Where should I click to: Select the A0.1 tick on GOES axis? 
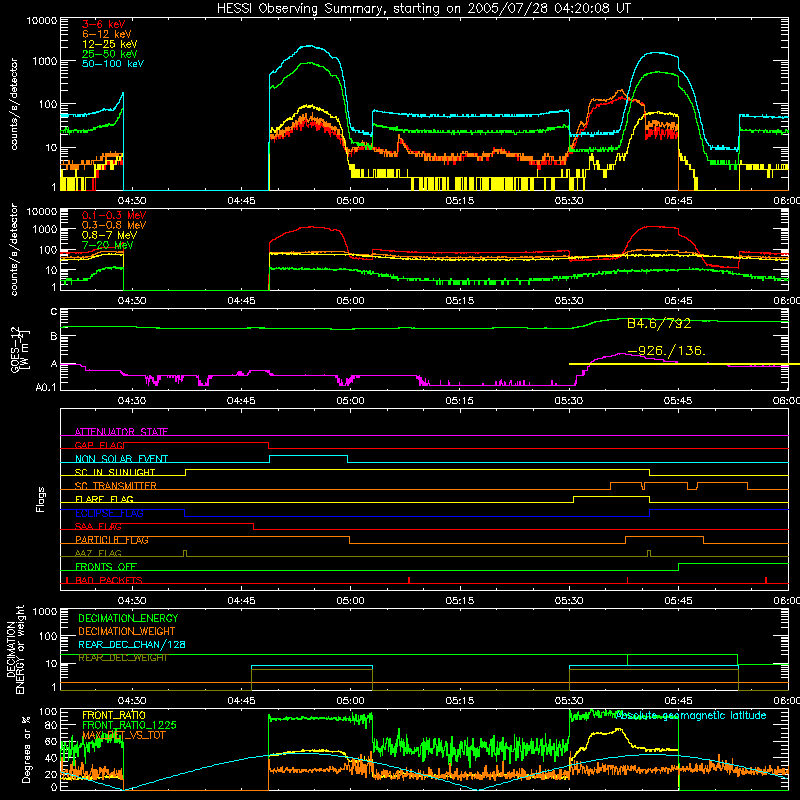46,388
